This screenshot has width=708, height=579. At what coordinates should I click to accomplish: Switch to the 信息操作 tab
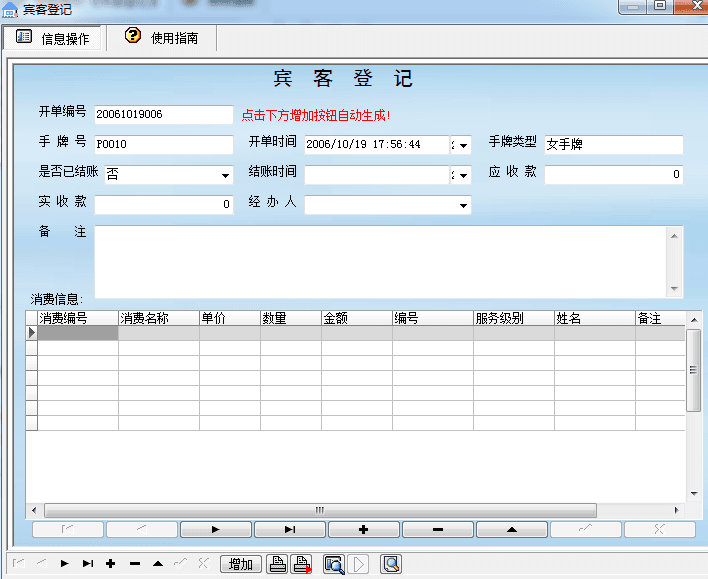click(x=54, y=39)
